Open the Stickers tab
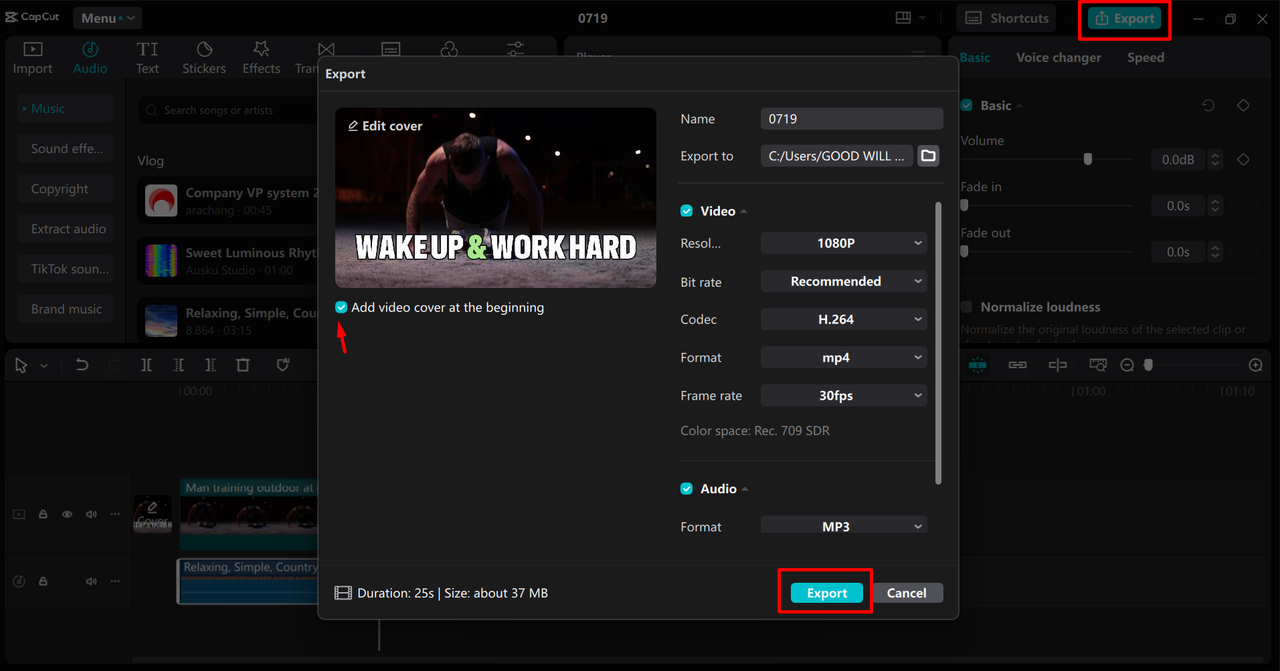1280x671 pixels. (204, 58)
